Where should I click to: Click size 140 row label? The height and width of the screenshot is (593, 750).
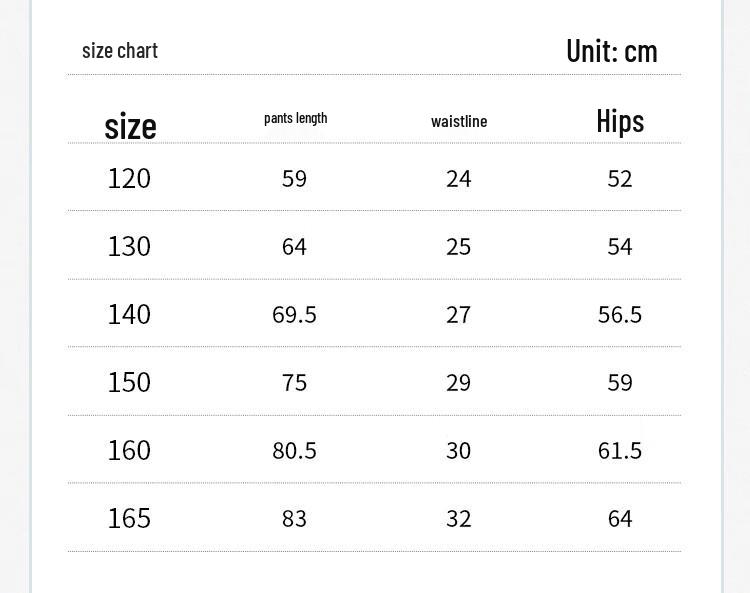point(129,314)
